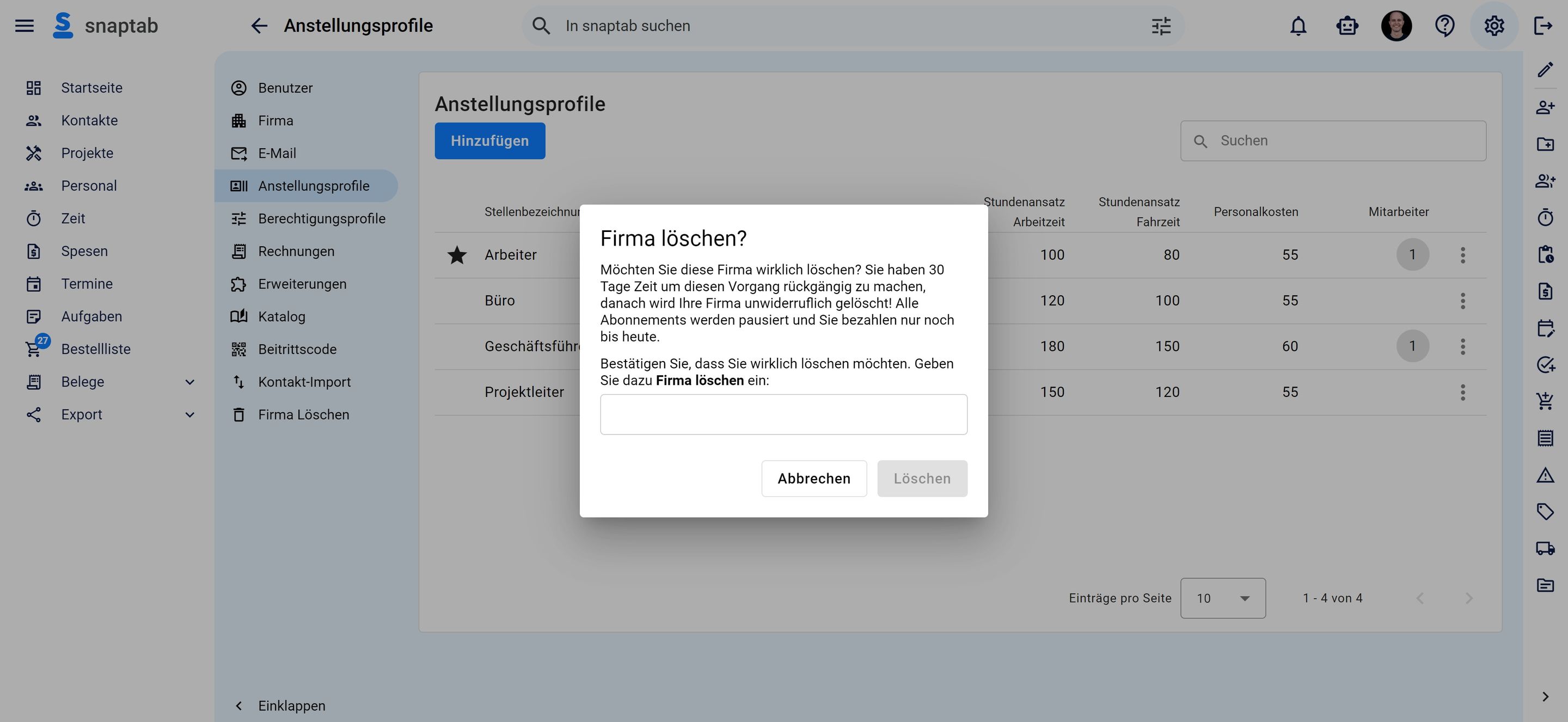The image size is (1568, 722).
Task: Open the assistant robot icon
Action: [x=1347, y=26]
